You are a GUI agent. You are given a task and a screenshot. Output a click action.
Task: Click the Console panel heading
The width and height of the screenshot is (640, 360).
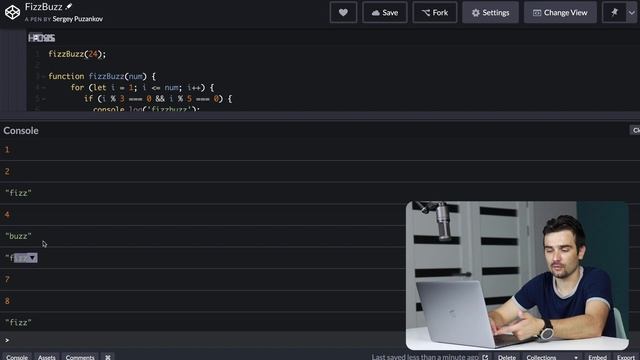click(x=21, y=130)
